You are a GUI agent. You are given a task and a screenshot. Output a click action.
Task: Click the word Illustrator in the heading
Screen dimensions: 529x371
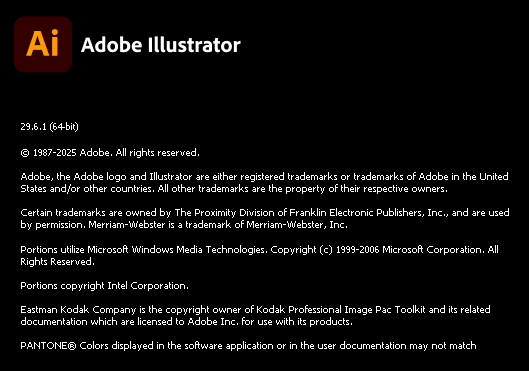[194, 45]
